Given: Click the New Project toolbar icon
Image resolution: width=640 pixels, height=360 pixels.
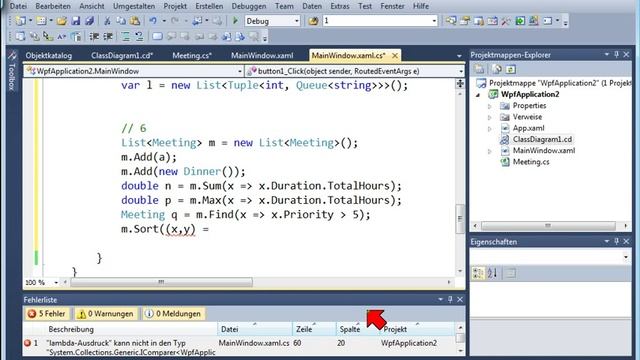Looking at the screenshot, I should (20, 21).
